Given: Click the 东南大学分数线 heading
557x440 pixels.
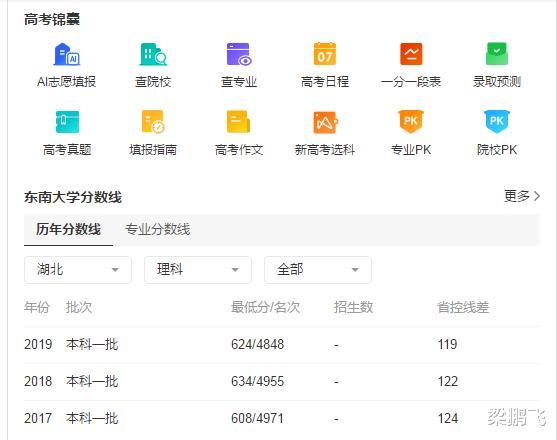Looking at the screenshot, I should (73, 197).
